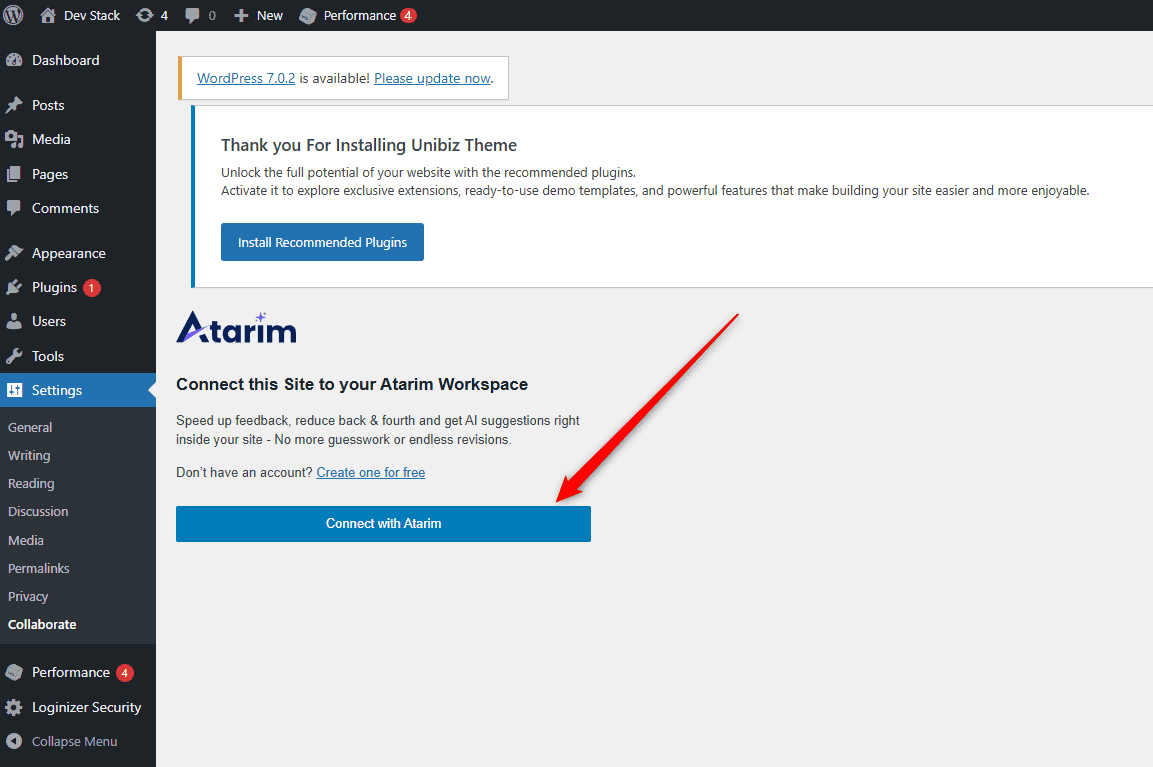The height and width of the screenshot is (767, 1153).
Task: Open the Users menu label
Action: (49, 321)
